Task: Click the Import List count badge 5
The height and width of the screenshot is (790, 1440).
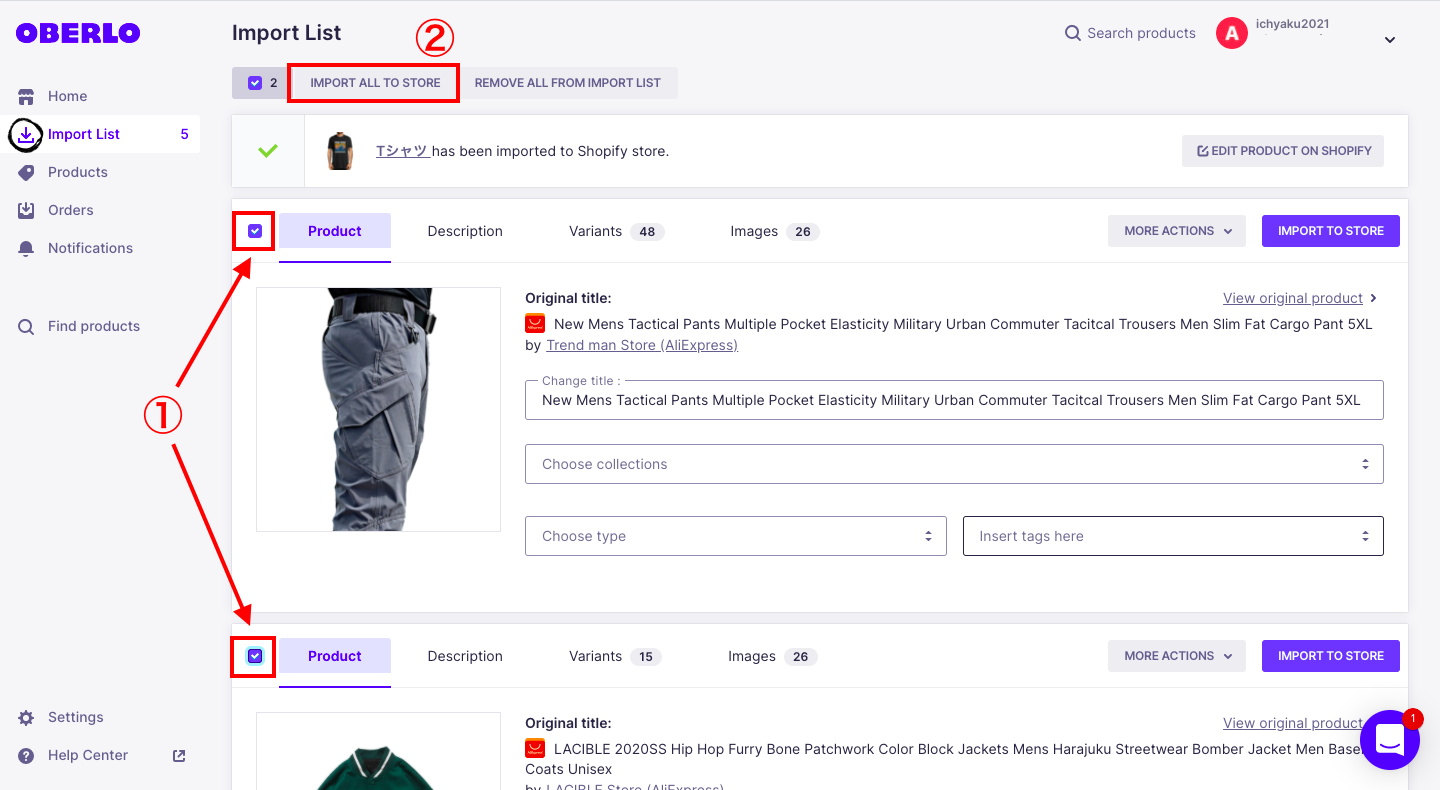Action: pos(184,134)
